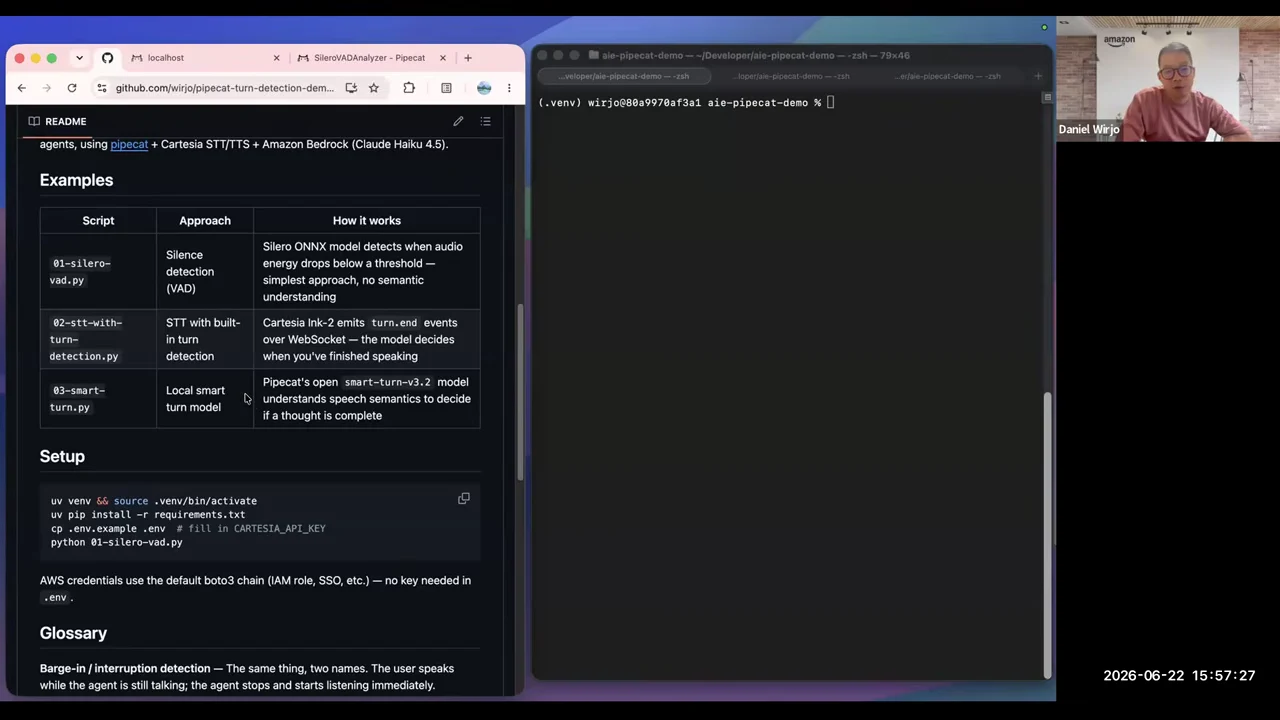Viewport: 1280px width, 720px height.
Task: Open Chrome profile avatar
Action: [x=484, y=88]
